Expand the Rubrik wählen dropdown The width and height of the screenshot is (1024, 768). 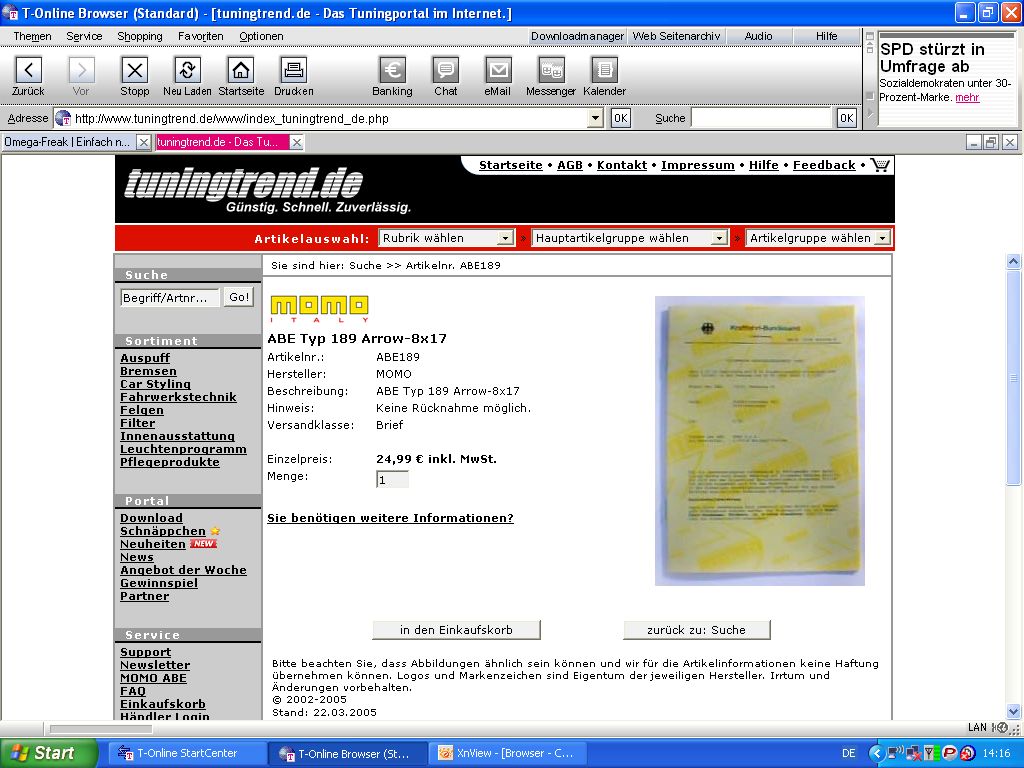[446, 238]
